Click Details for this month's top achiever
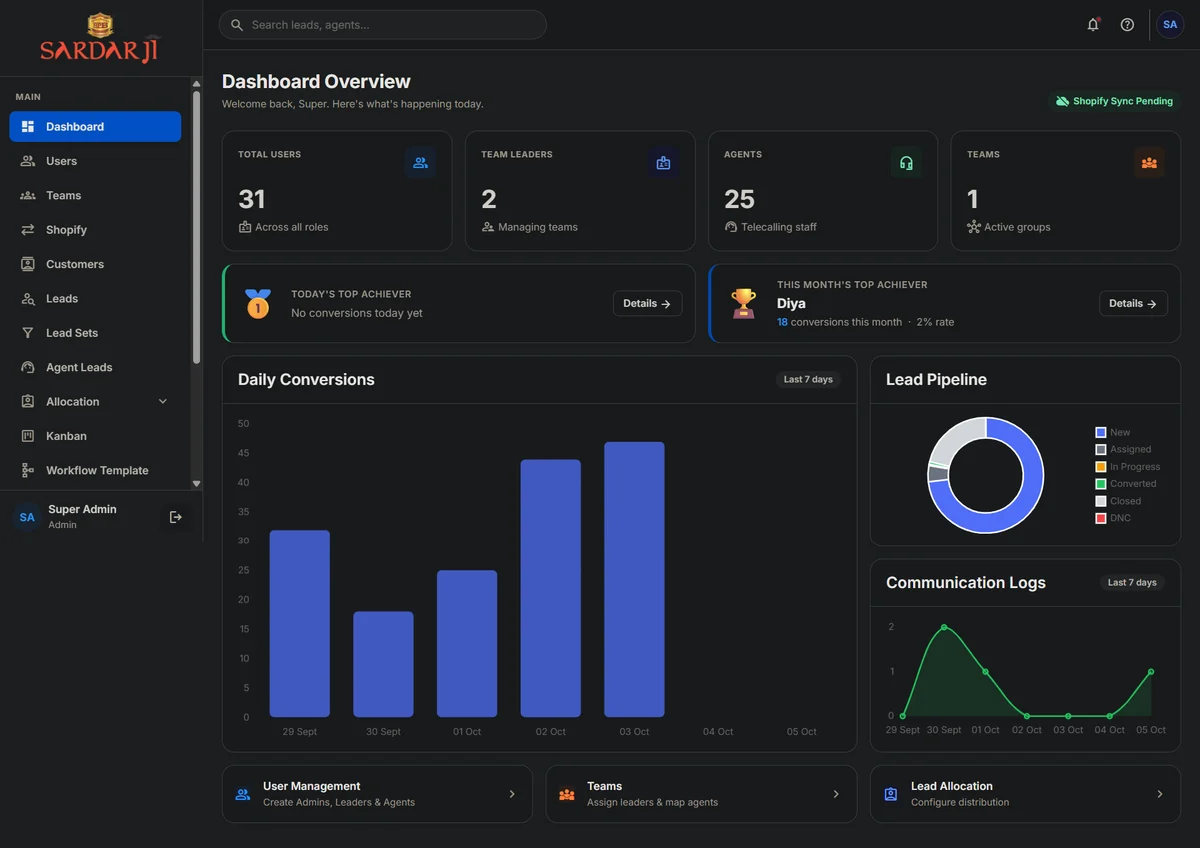 [1133, 303]
